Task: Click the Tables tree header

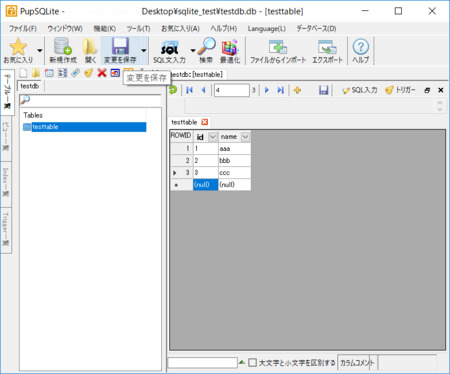Action: tap(33, 115)
